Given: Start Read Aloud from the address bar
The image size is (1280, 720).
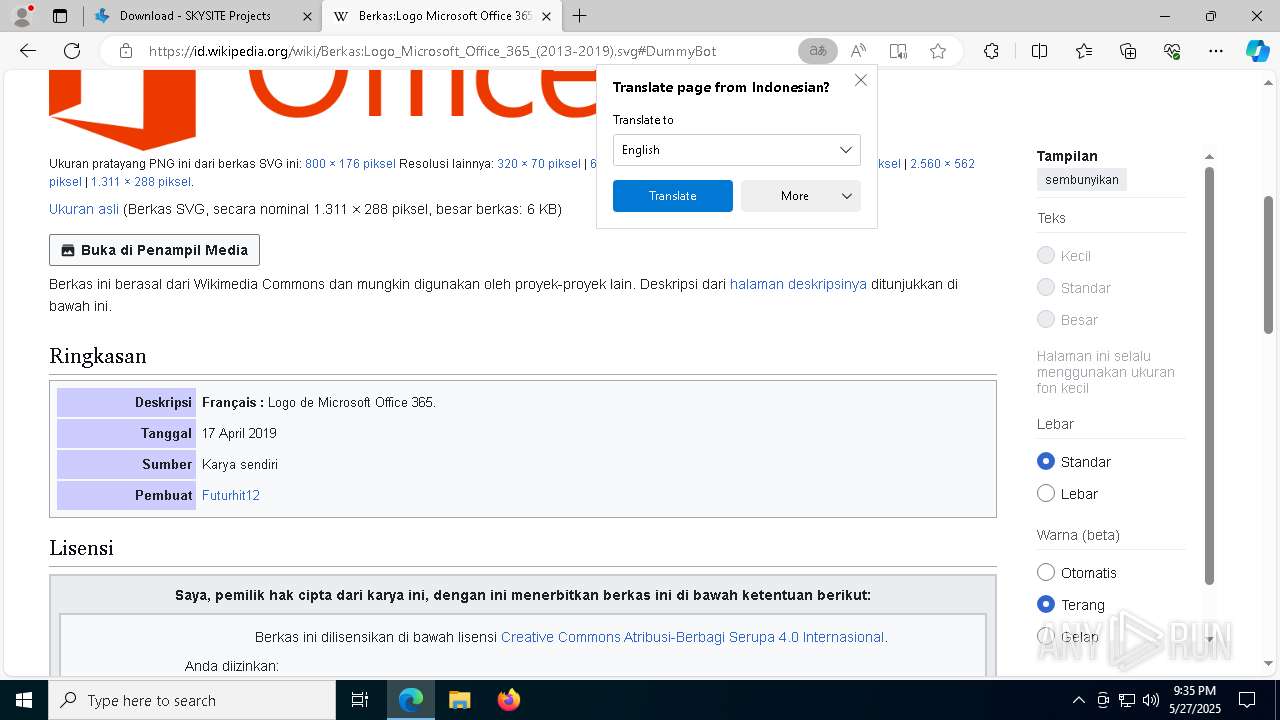Looking at the screenshot, I should point(858,51).
